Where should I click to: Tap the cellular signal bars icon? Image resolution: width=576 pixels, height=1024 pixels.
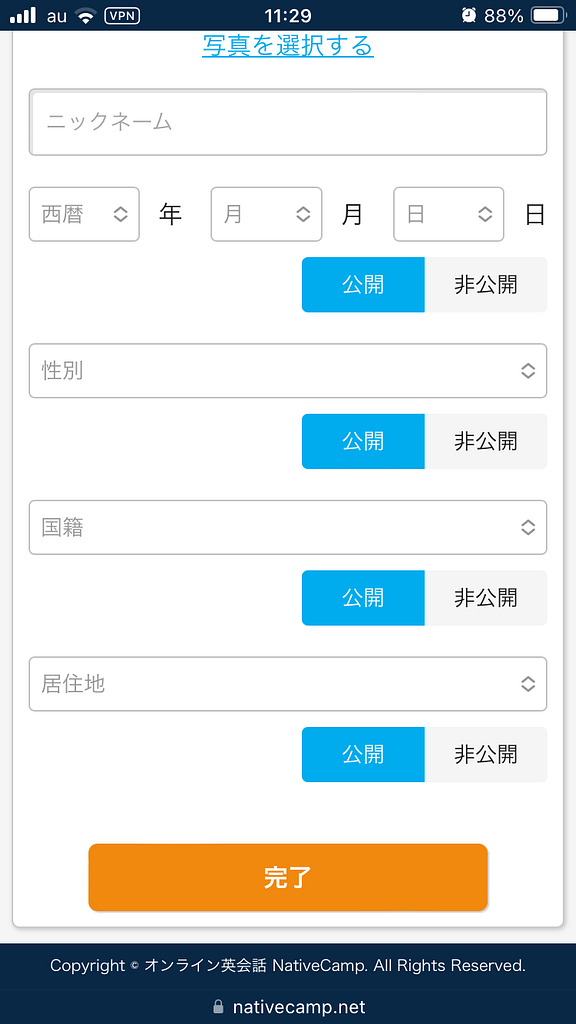pyautogui.click(x=25, y=15)
